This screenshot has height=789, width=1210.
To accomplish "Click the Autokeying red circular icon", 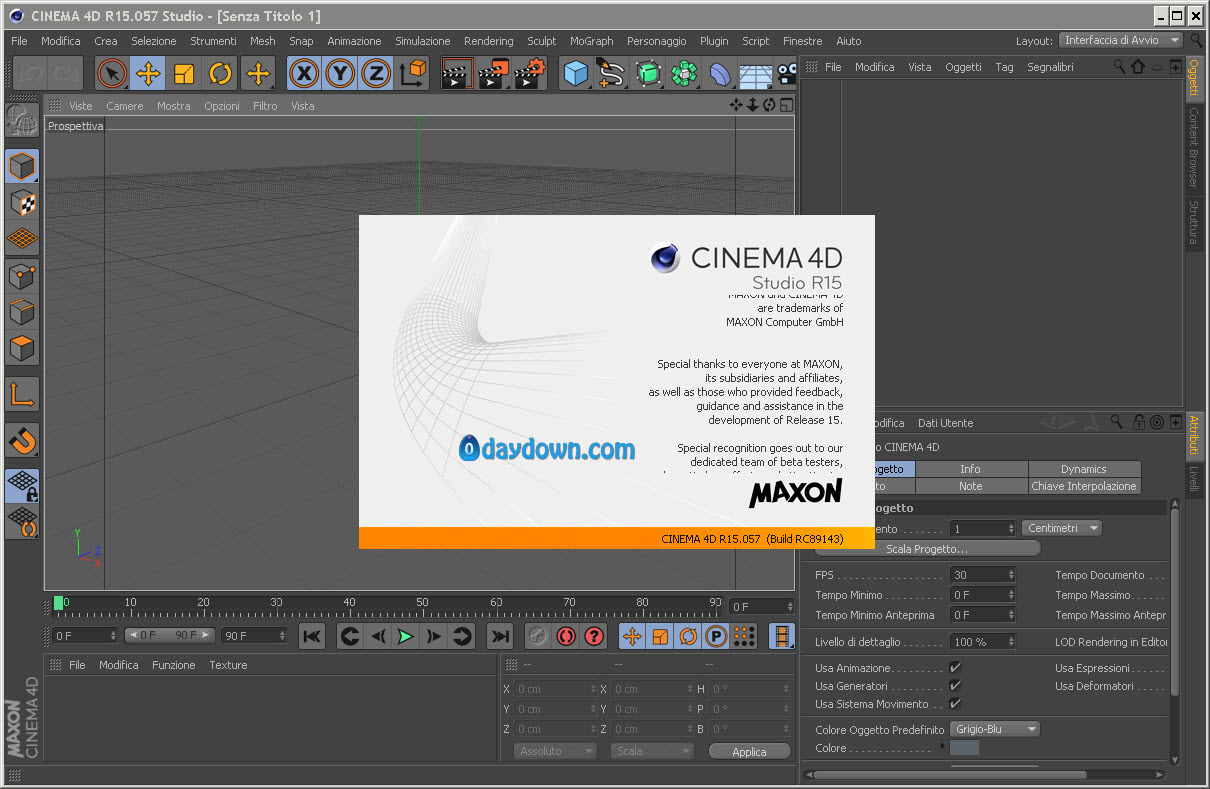I will pyautogui.click(x=566, y=636).
